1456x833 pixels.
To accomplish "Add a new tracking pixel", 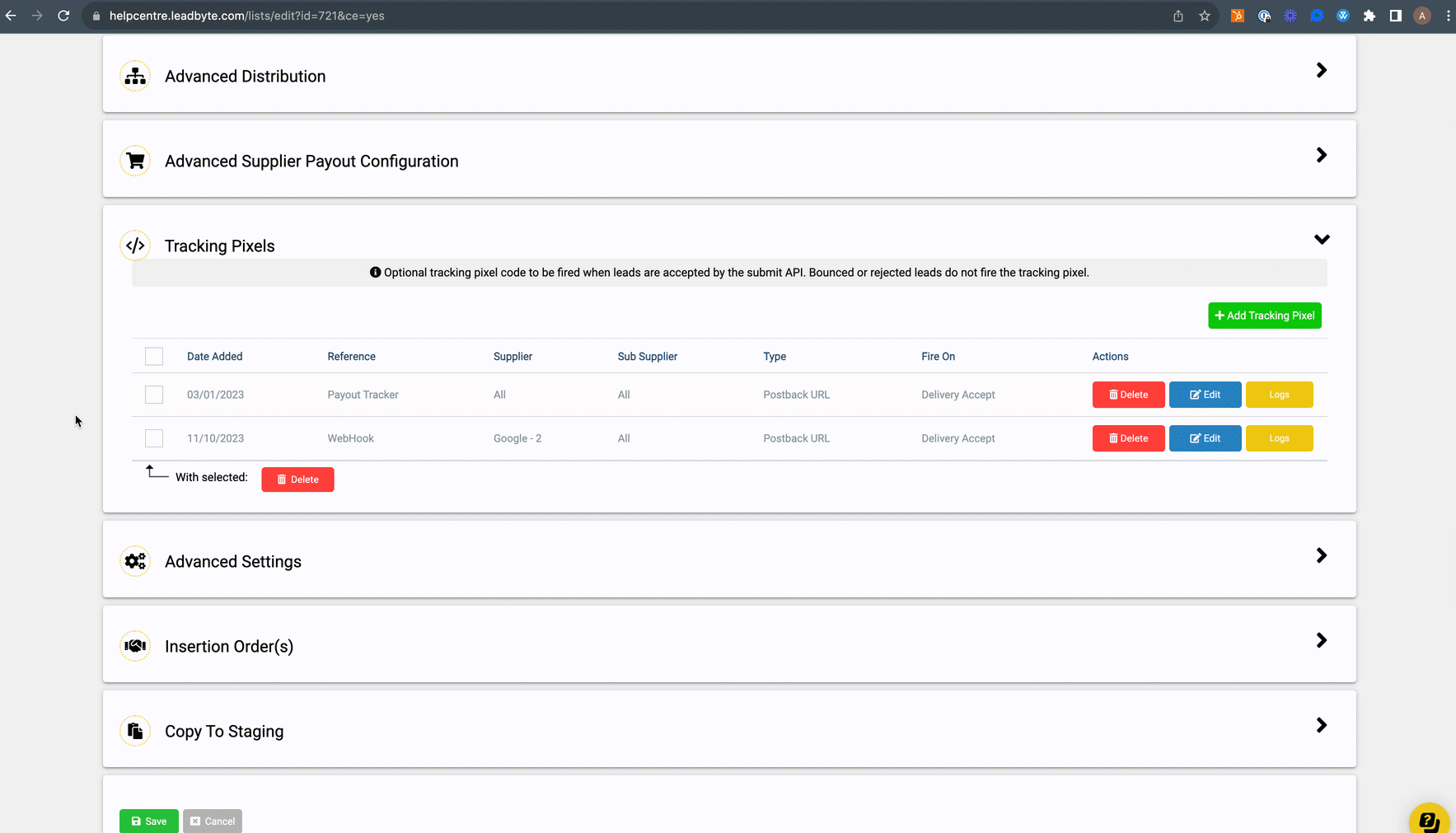I will pyautogui.click(x=1265, y=316).
